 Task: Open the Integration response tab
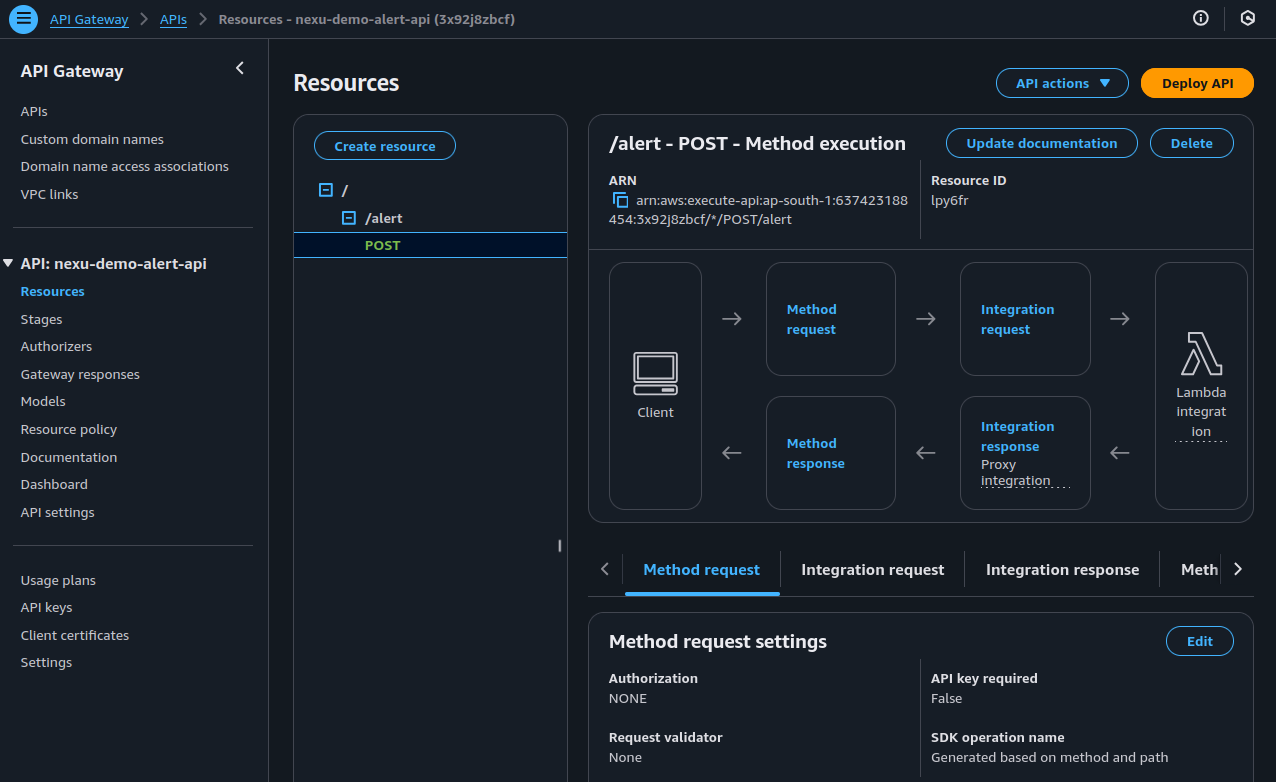pos(1061,569)
